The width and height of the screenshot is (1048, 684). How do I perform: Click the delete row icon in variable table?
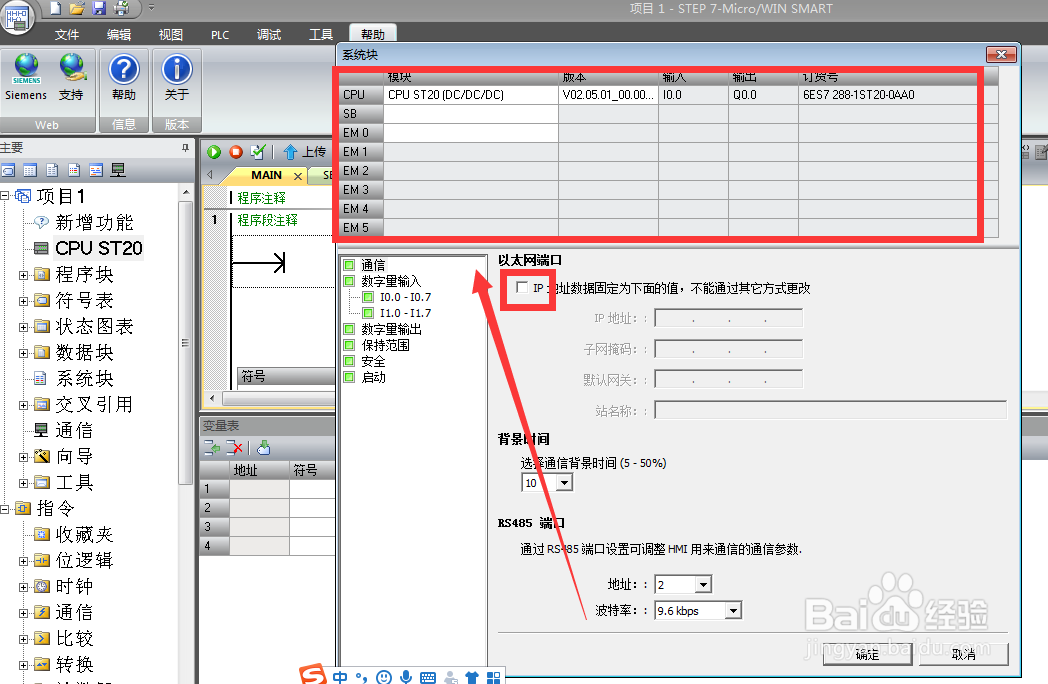(x=234, y=448)
